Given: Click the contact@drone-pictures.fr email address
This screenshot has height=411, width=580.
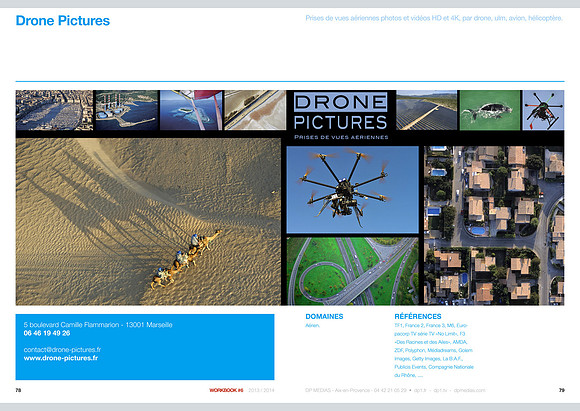Looking at the screenshot, I should (62, 350).
